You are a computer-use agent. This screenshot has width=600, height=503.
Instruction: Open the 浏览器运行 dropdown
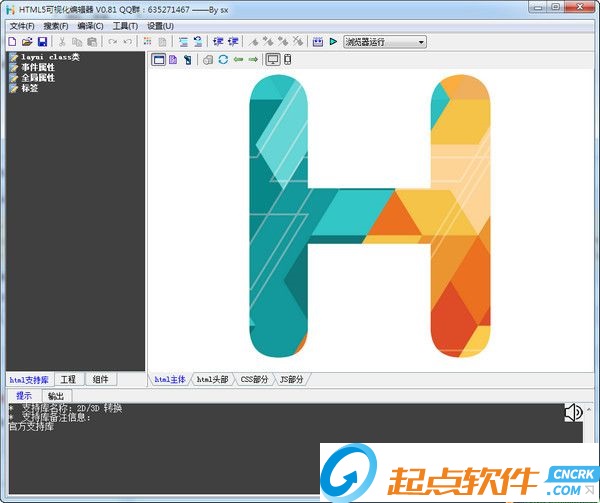tap(384, 42)
